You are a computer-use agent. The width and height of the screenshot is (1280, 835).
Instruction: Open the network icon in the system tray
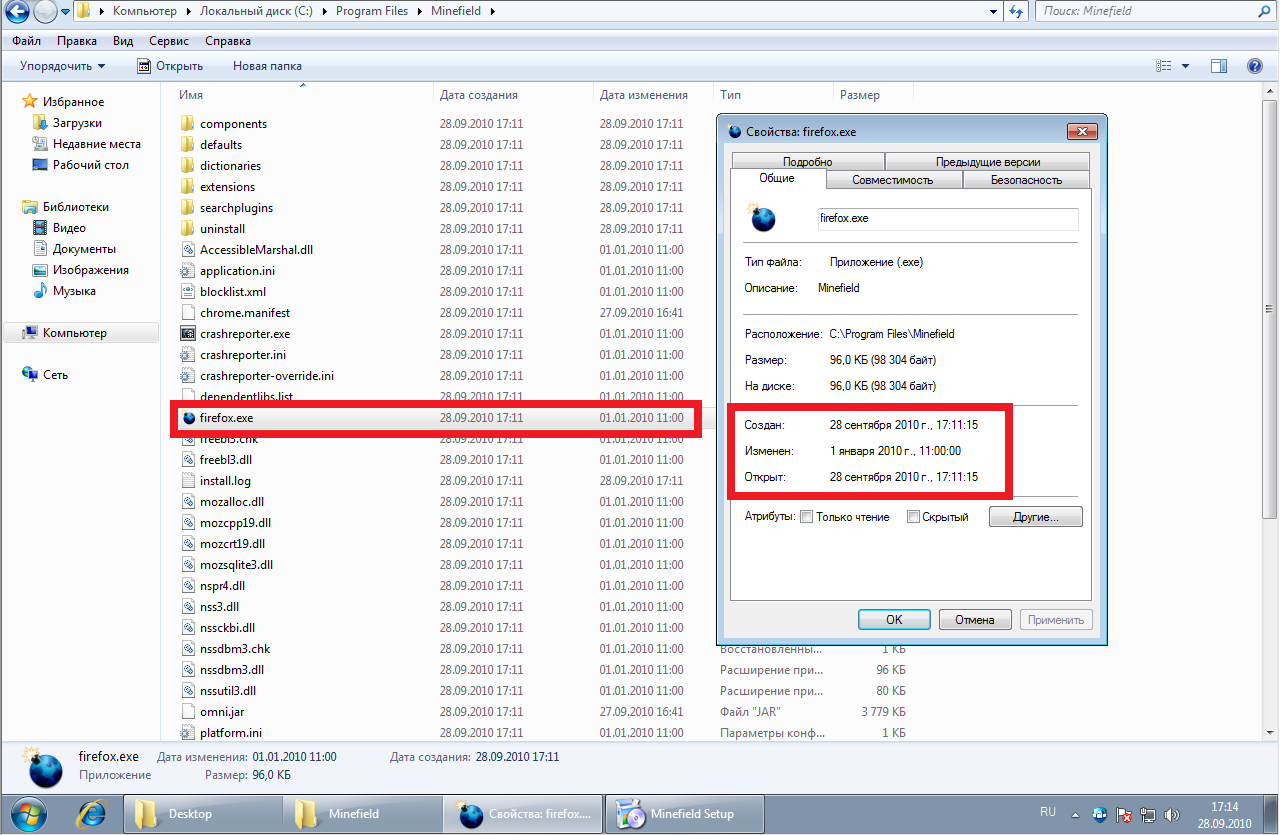click(1148, 814)
